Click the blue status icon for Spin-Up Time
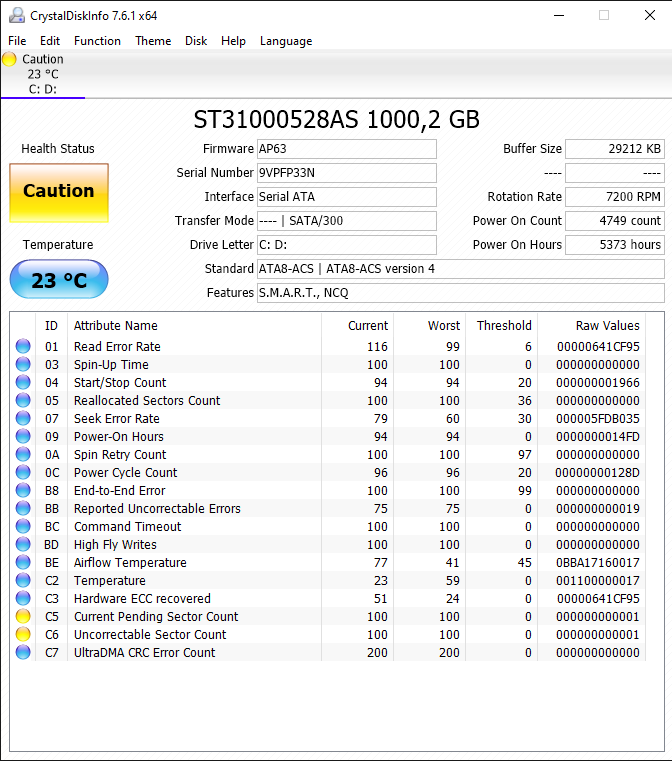This screenshot has height=766, width=672. (23, 364)
